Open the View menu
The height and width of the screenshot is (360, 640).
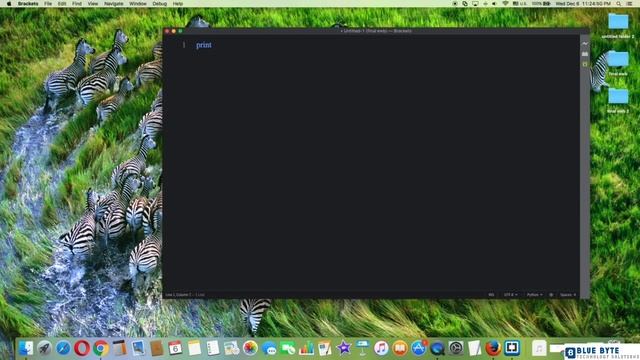click(93, 3)
